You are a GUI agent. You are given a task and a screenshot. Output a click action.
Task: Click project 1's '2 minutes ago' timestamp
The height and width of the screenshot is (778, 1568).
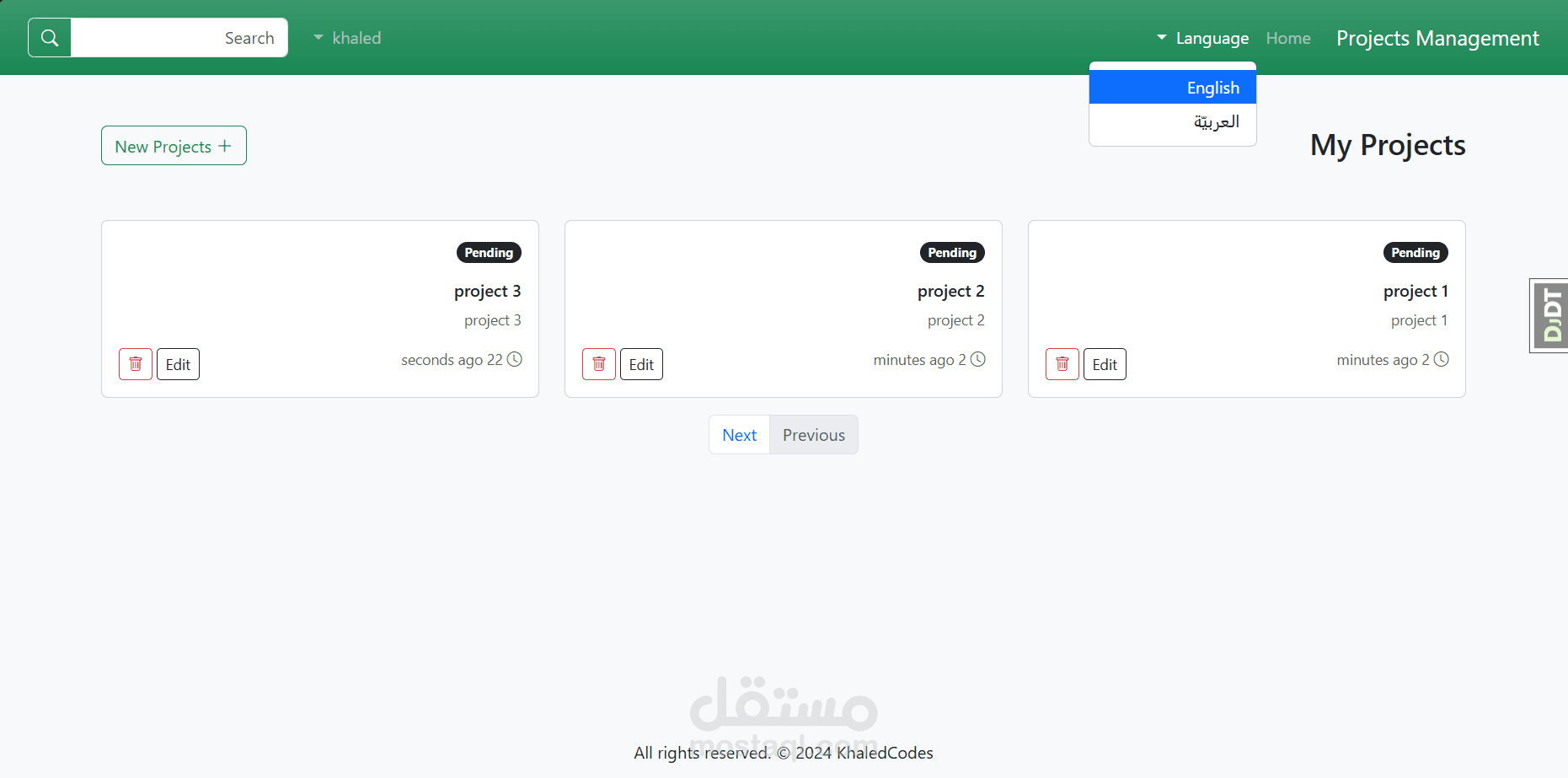tap(1383, 360)
